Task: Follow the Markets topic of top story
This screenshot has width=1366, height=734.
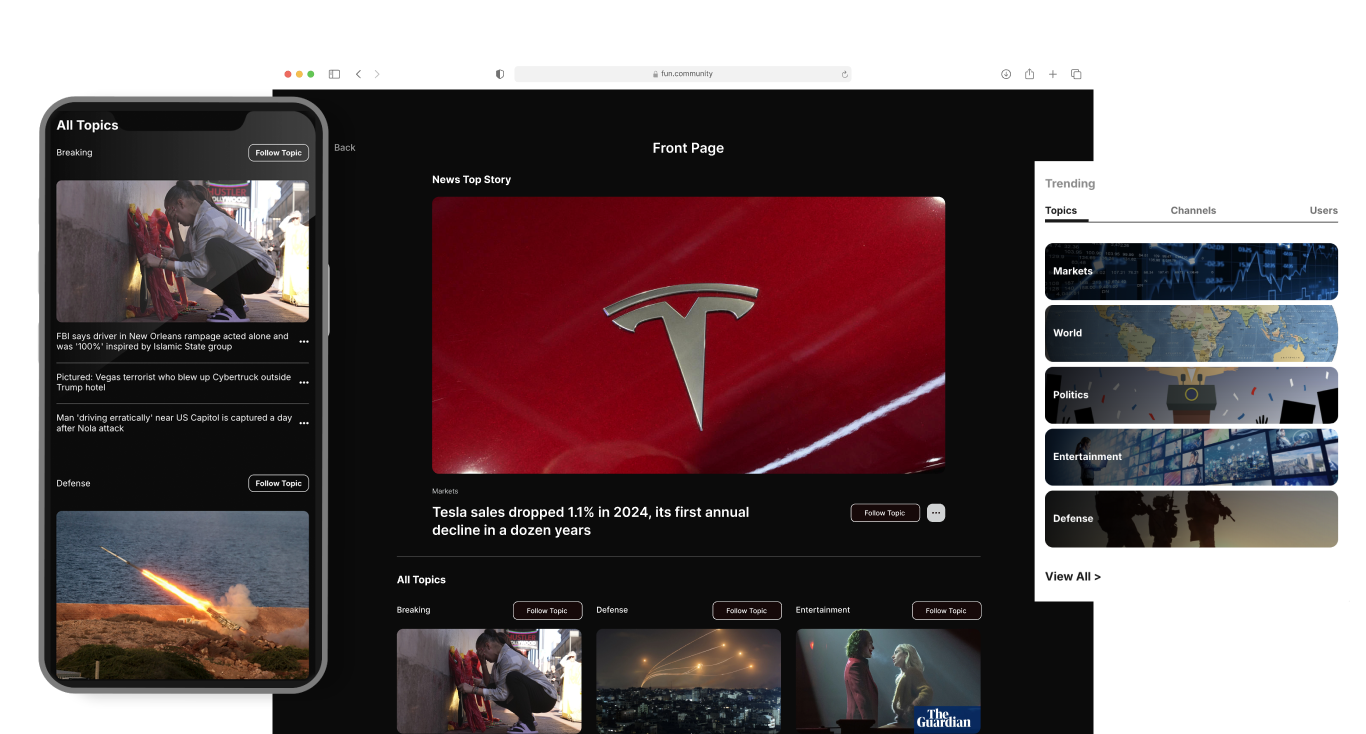Action: pos(885,513)
